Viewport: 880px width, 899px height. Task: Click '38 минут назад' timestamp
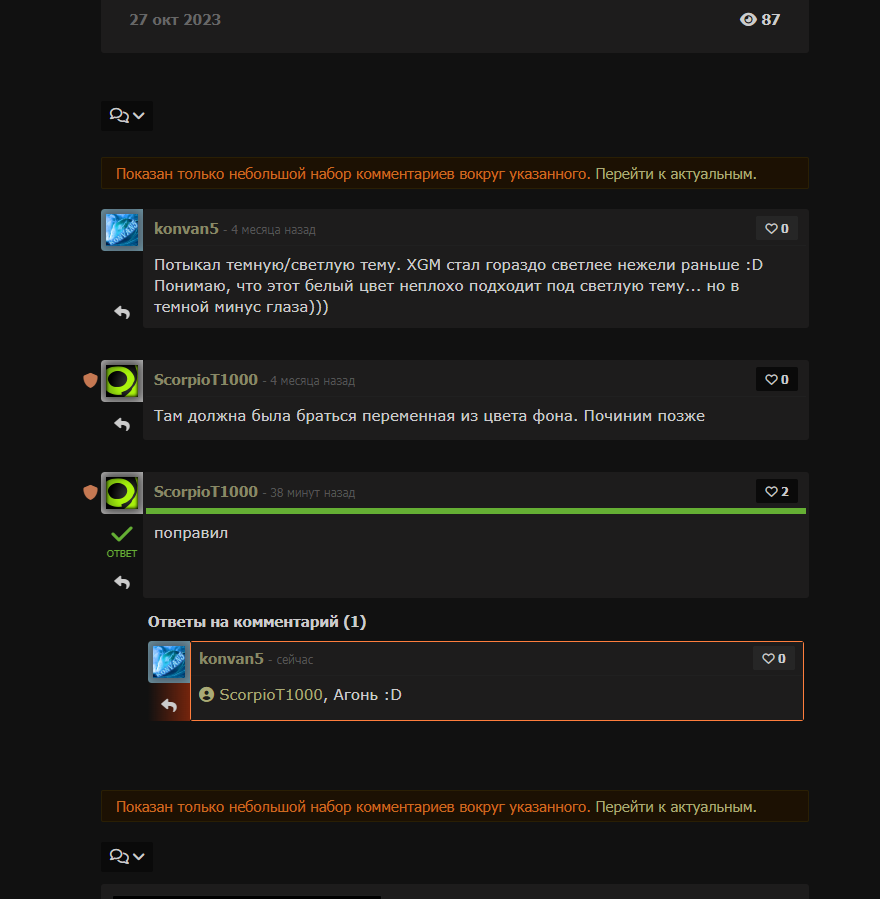[312, 493]
